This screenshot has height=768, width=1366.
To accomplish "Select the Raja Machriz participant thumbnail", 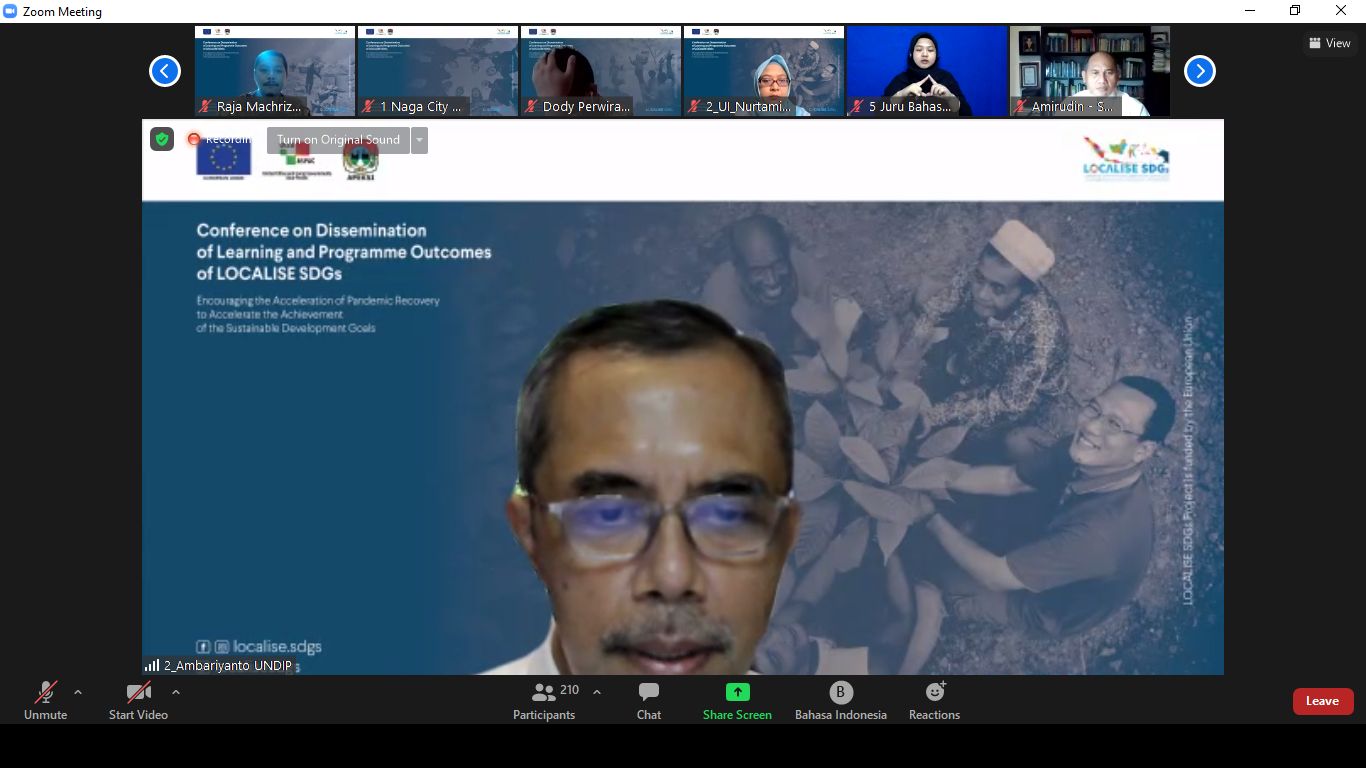I will click(275, 71).
